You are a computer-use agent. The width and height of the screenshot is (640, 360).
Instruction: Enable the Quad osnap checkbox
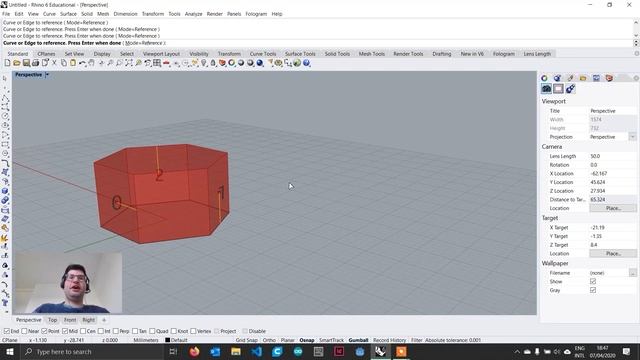click(152, 331)
